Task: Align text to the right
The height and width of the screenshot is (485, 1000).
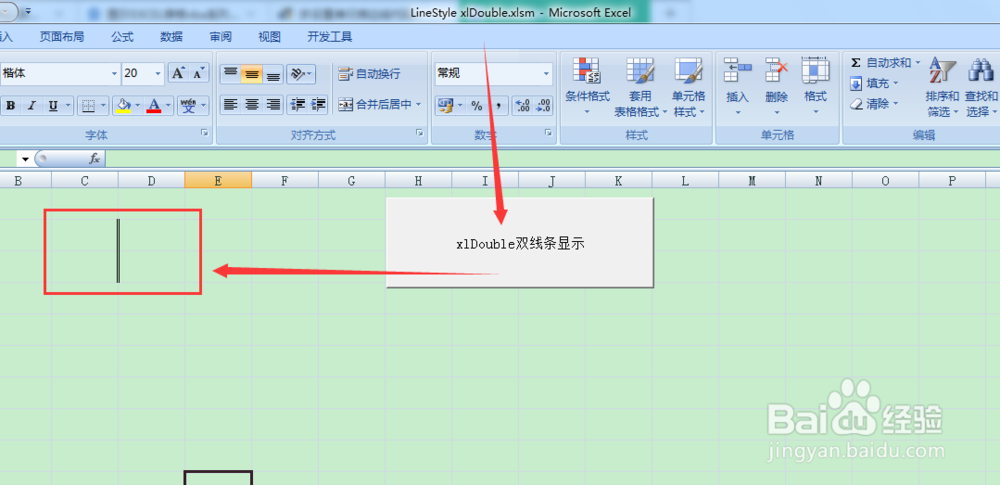Action: (x=273, y=105)
